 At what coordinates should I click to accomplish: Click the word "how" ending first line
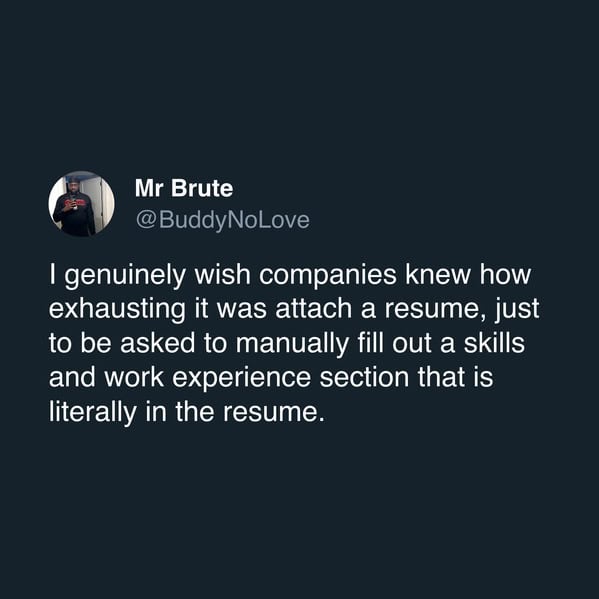[x=505, y=274]
